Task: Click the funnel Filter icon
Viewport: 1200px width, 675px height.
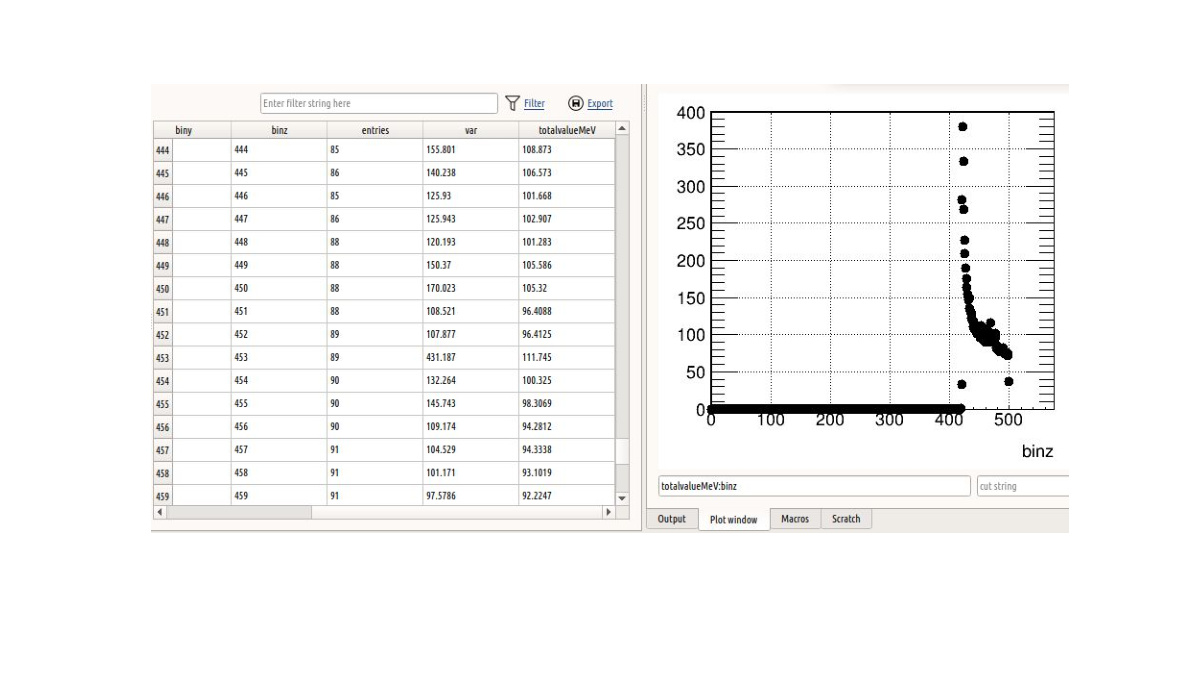Action: point(512,103)
